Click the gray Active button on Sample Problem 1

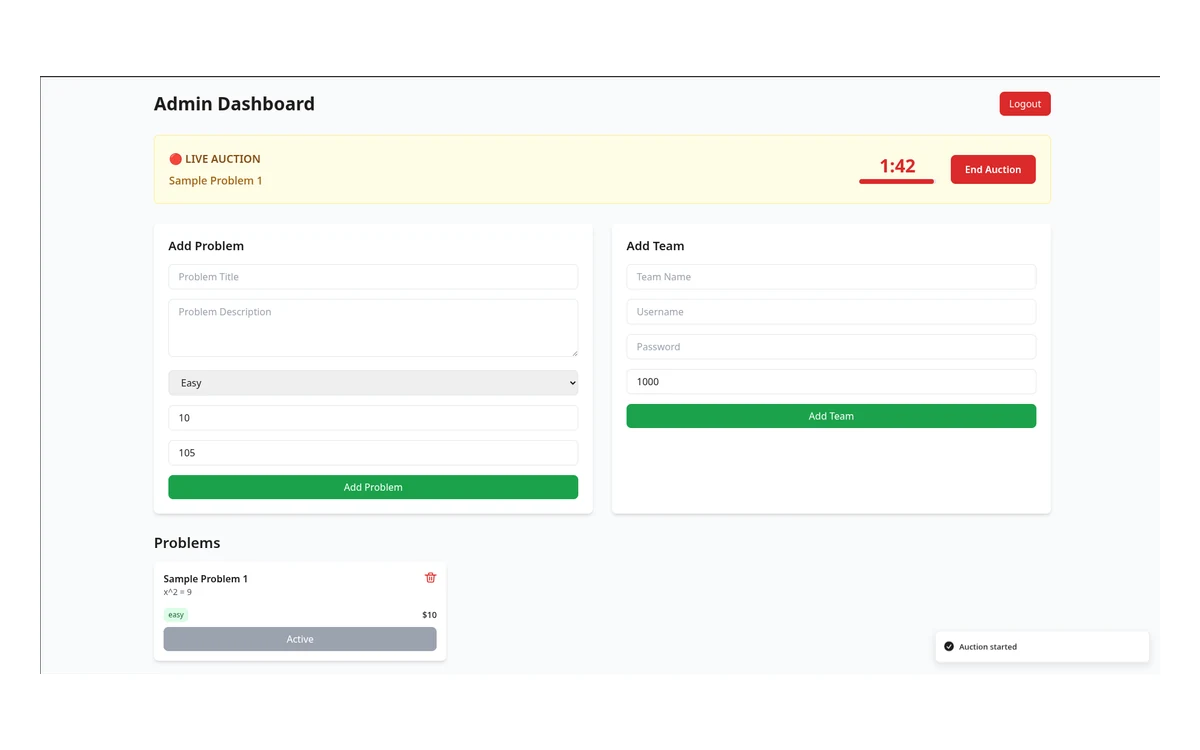click(300, 639)
